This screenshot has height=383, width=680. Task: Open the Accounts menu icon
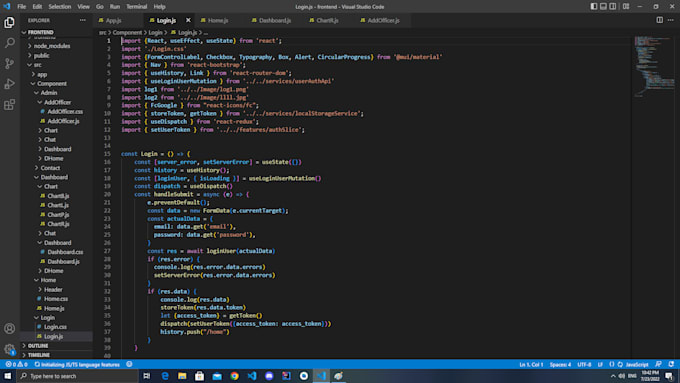pyautogui.click(x=9, y=328)
